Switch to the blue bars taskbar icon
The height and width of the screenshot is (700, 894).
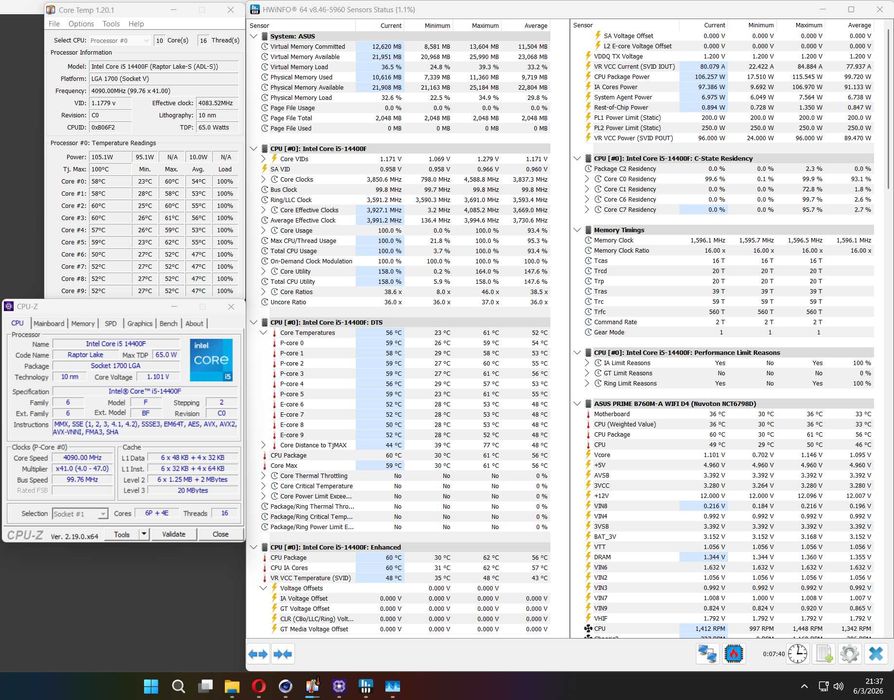[x=366, y=686]
